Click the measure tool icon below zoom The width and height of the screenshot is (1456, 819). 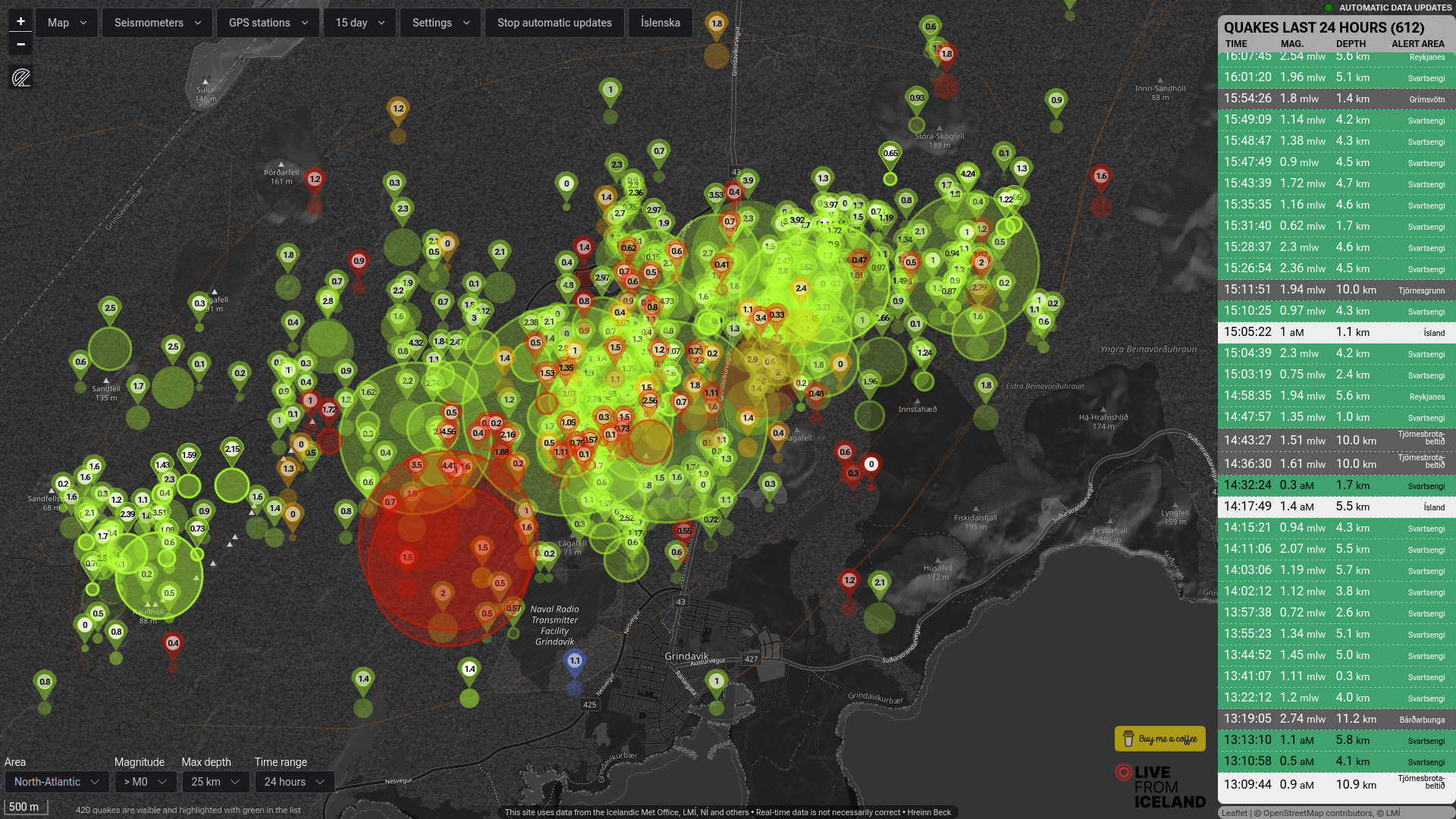[21, 77]
